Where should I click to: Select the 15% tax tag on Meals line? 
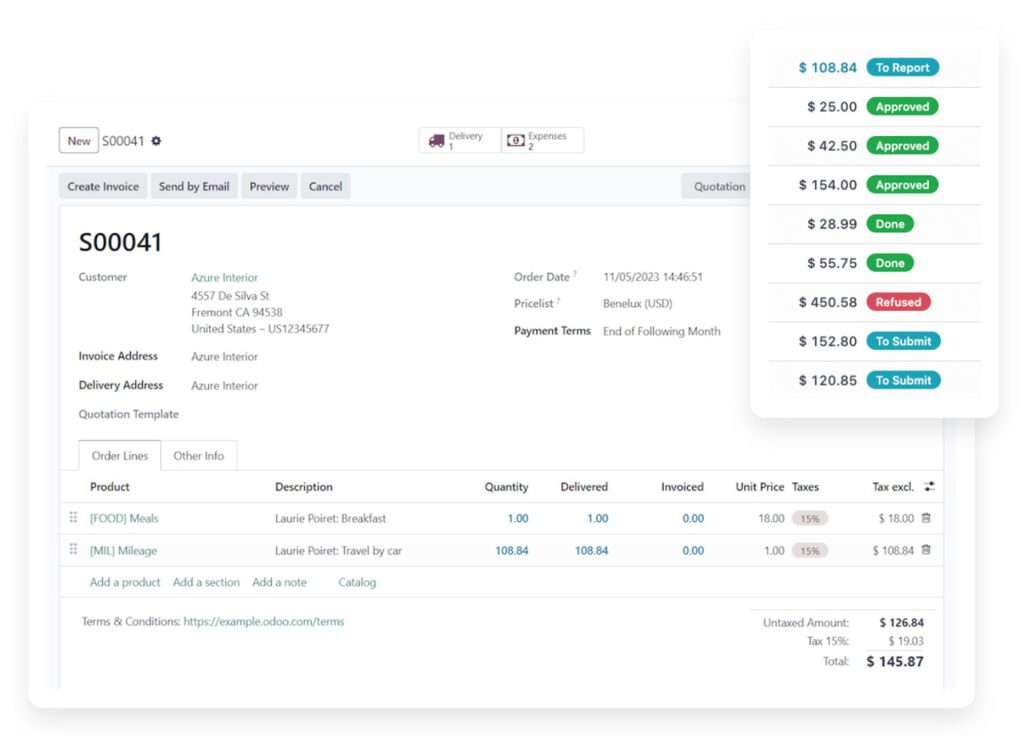pos(809,519)
